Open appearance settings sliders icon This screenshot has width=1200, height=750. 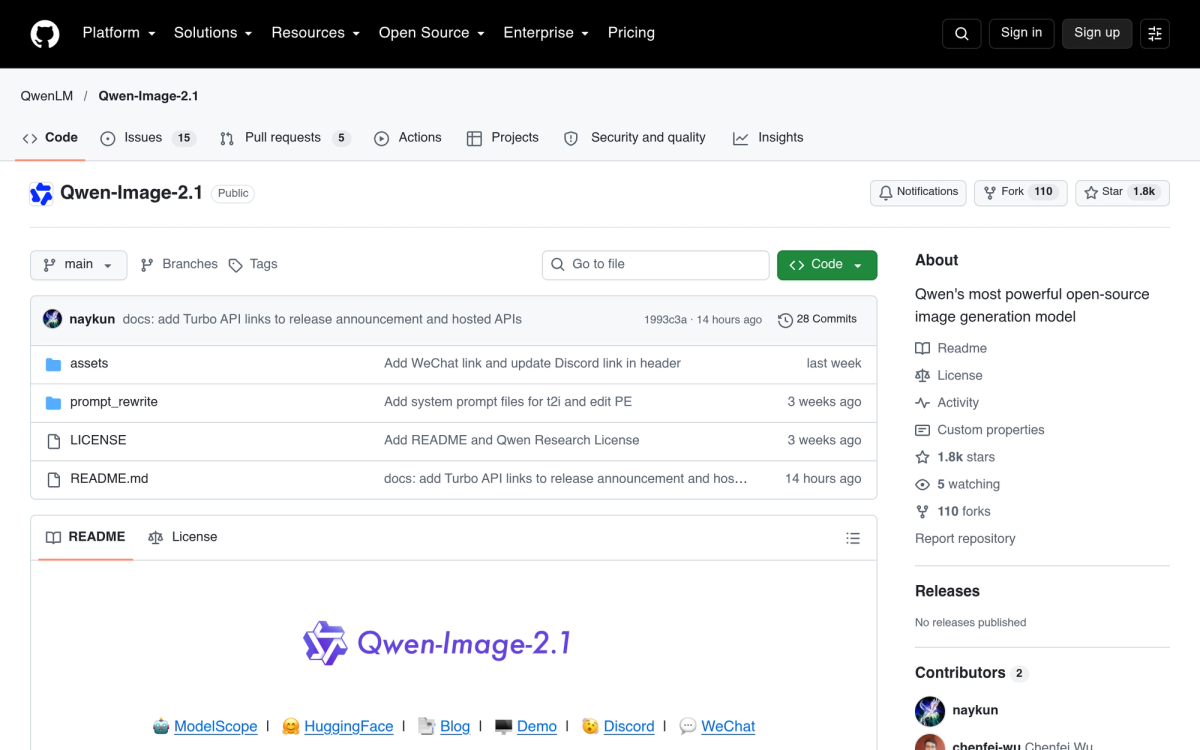click(x=1155, y=34)
